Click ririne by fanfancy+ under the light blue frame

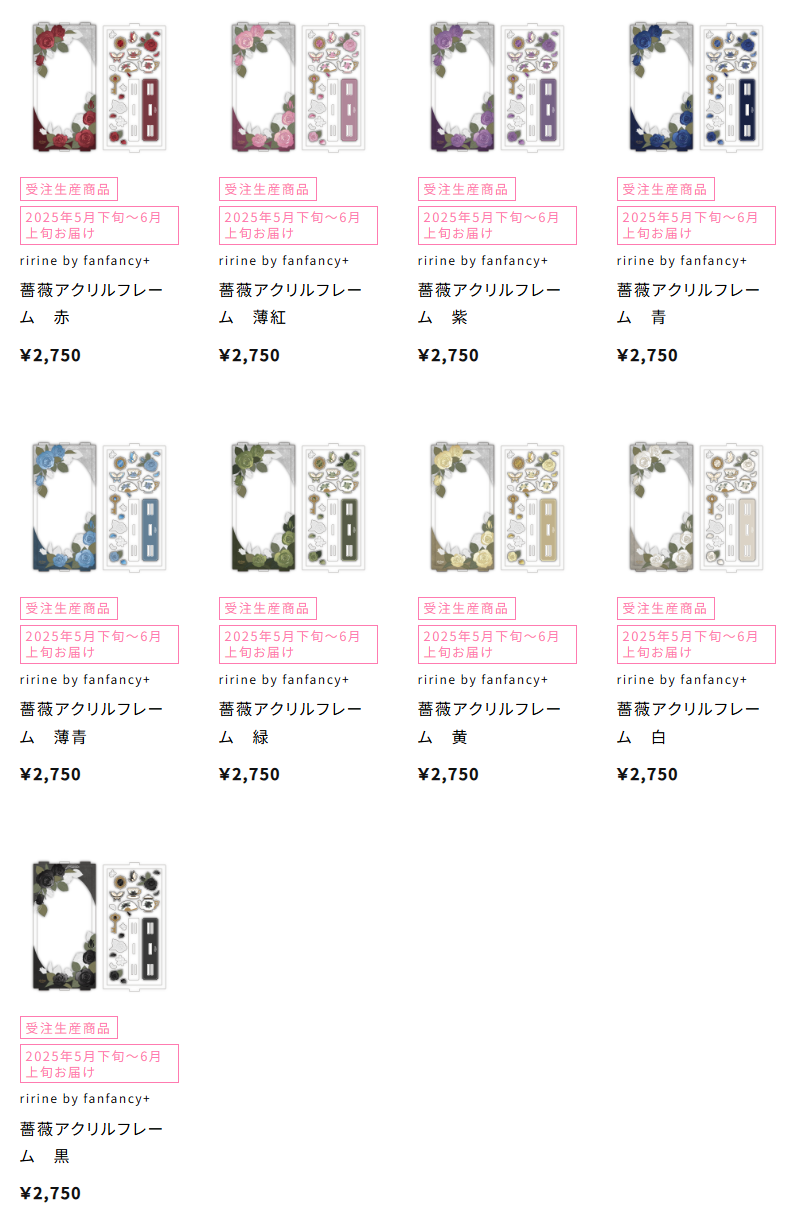[x=85, y=680]
